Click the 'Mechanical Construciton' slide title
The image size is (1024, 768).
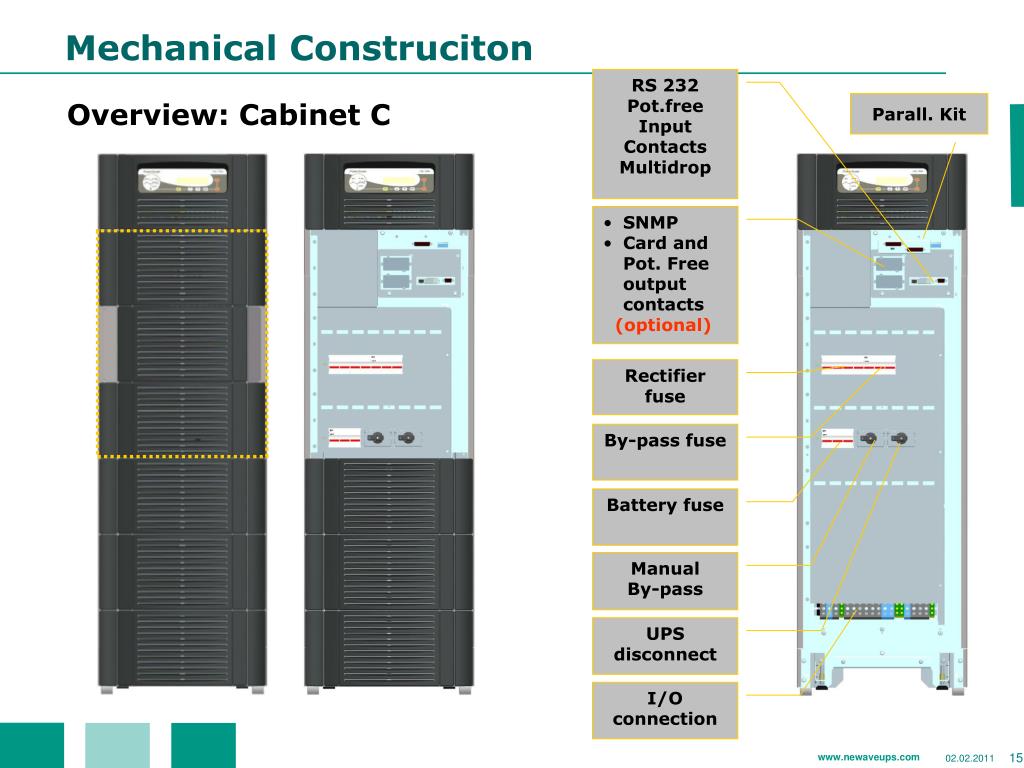(x=299, y=48)
